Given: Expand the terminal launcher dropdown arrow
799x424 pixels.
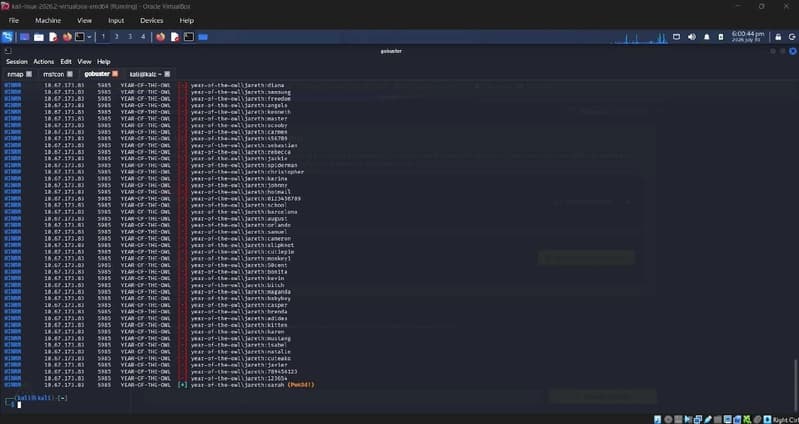Looking at the screenshot, I should click(x=89, y=37).
